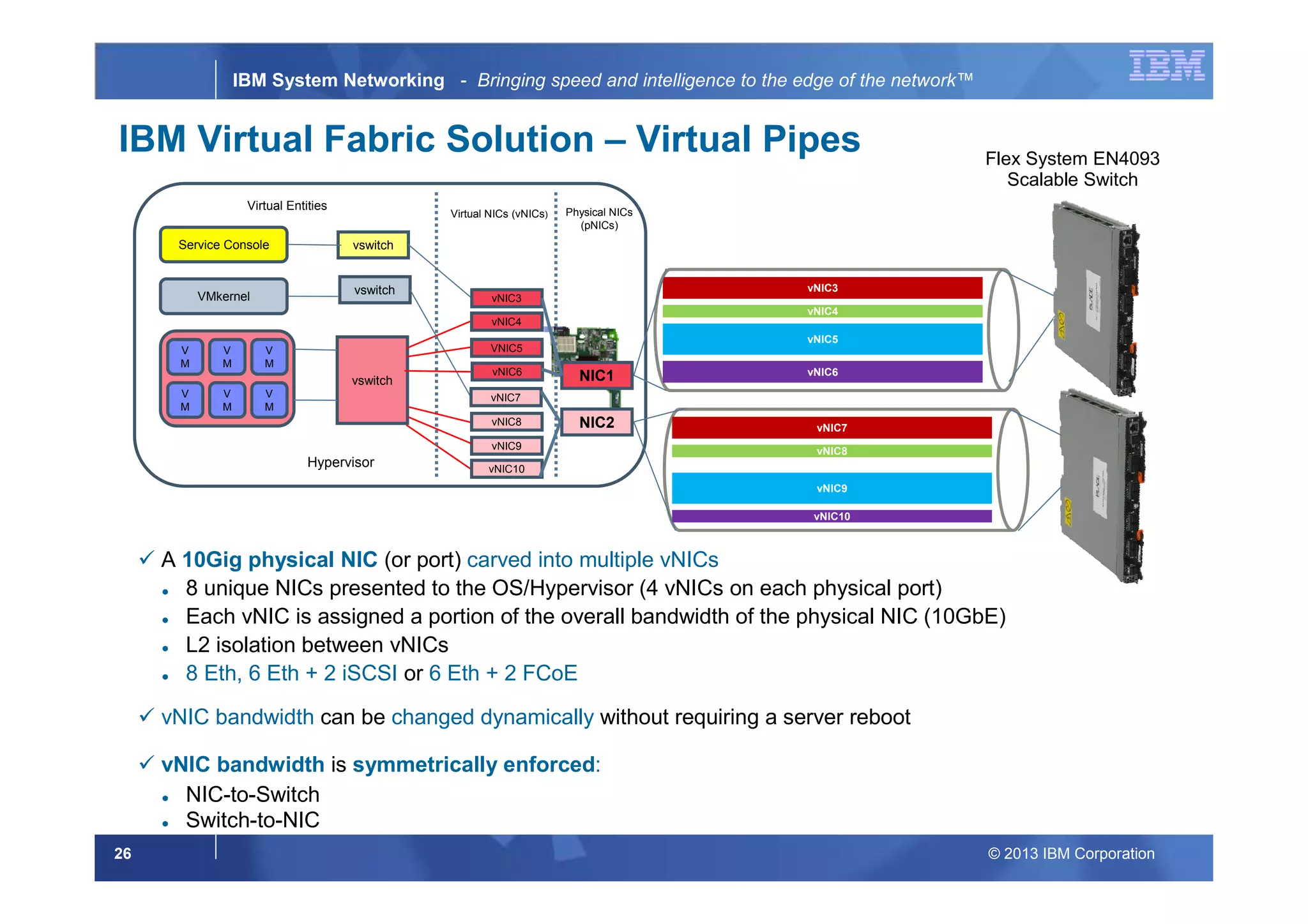The height and width of the screenshot is (924, 1308).
Task: Click the 'changed dynamically' highlighted text
Action: (x=492, y=717)
